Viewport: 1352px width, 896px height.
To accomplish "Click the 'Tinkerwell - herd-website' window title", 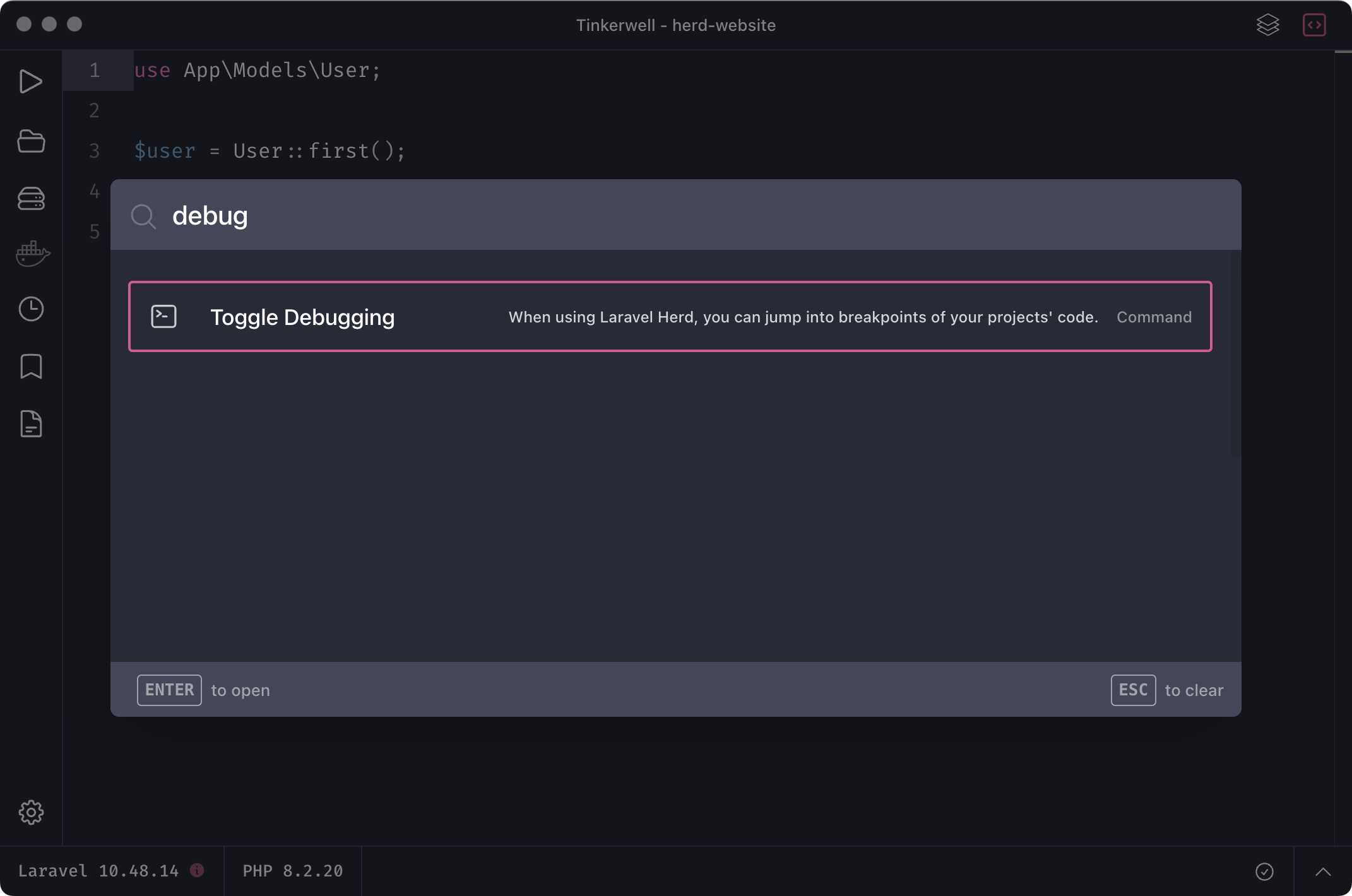I will [675, 25].
